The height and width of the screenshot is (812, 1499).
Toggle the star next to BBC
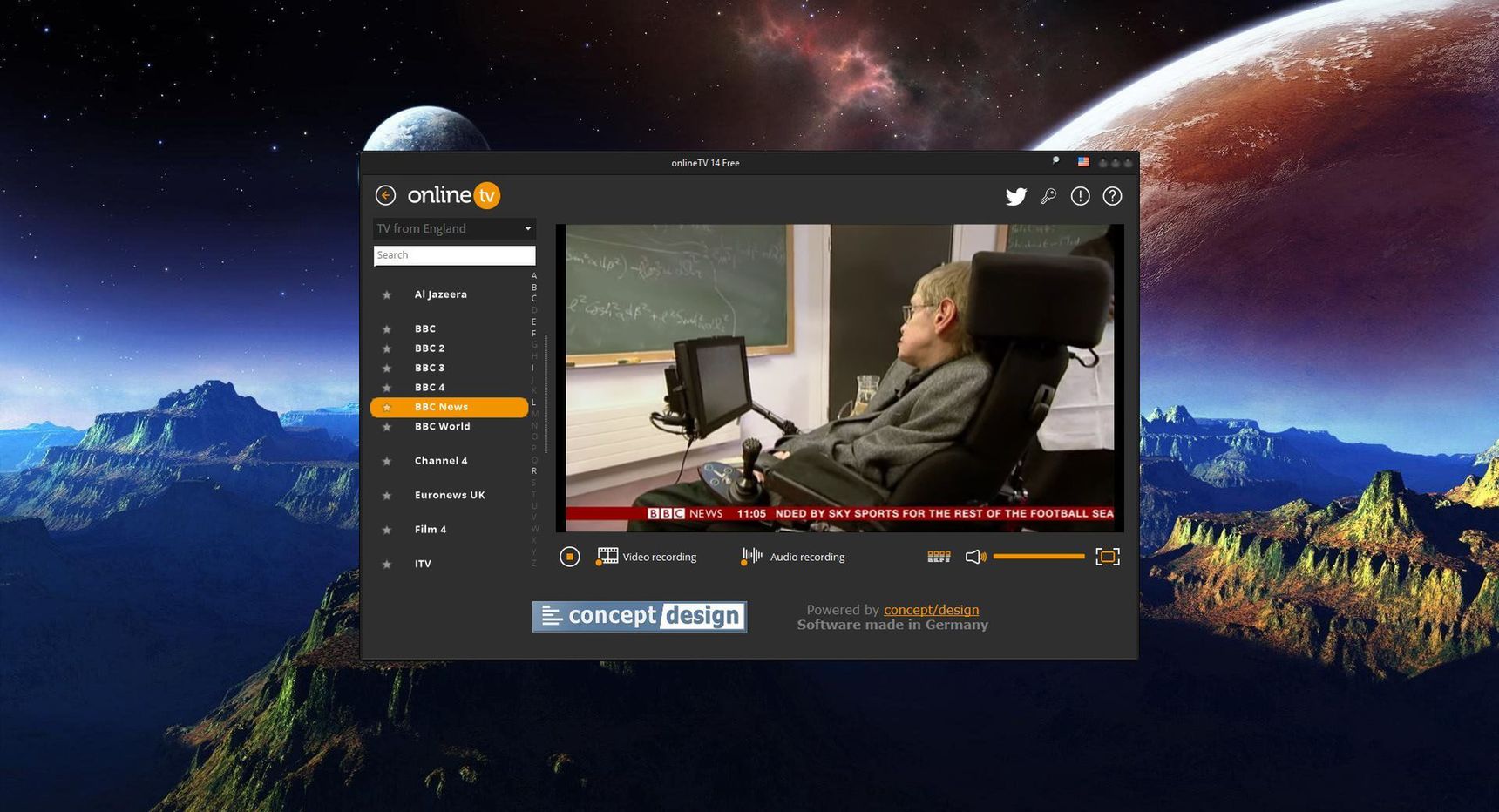coord(387,329)
